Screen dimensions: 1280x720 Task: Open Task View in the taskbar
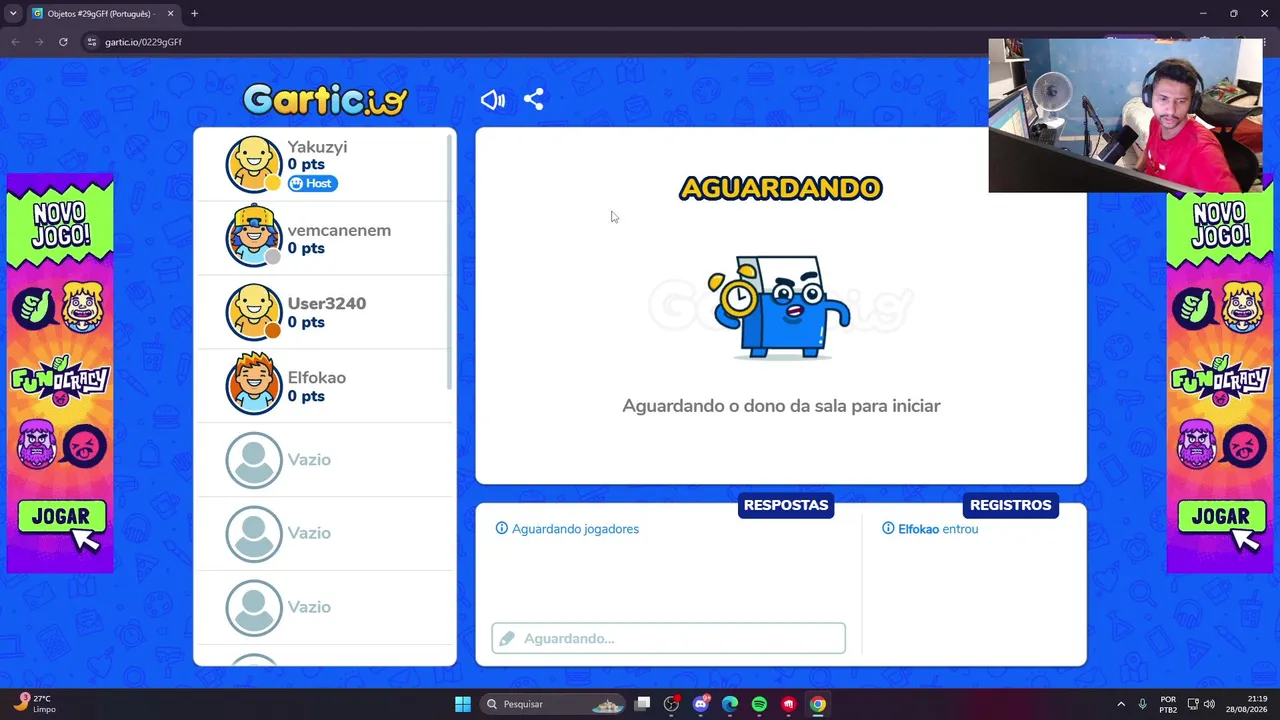(643, 704)
